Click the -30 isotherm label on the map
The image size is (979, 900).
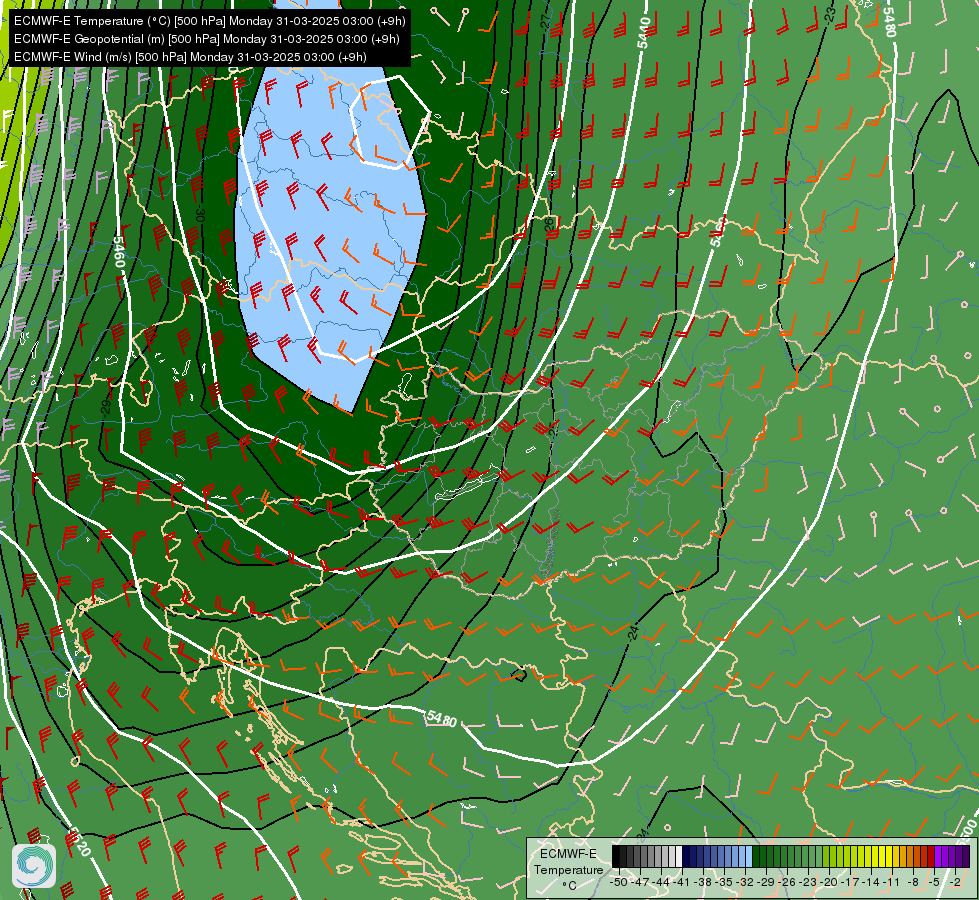click(200, 214)
